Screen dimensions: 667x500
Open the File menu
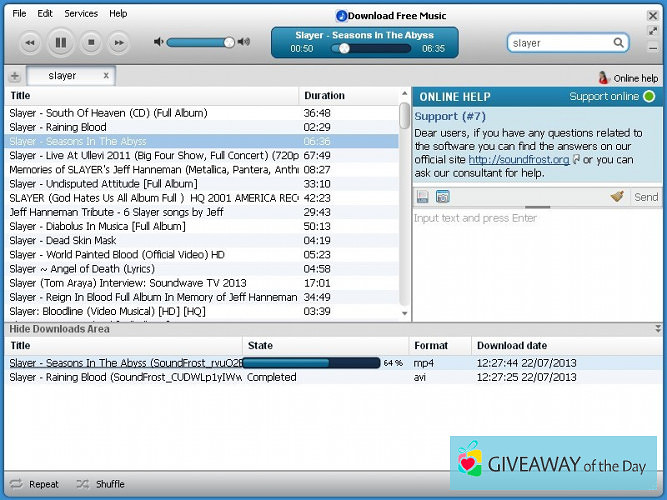(x=19, y=14)
